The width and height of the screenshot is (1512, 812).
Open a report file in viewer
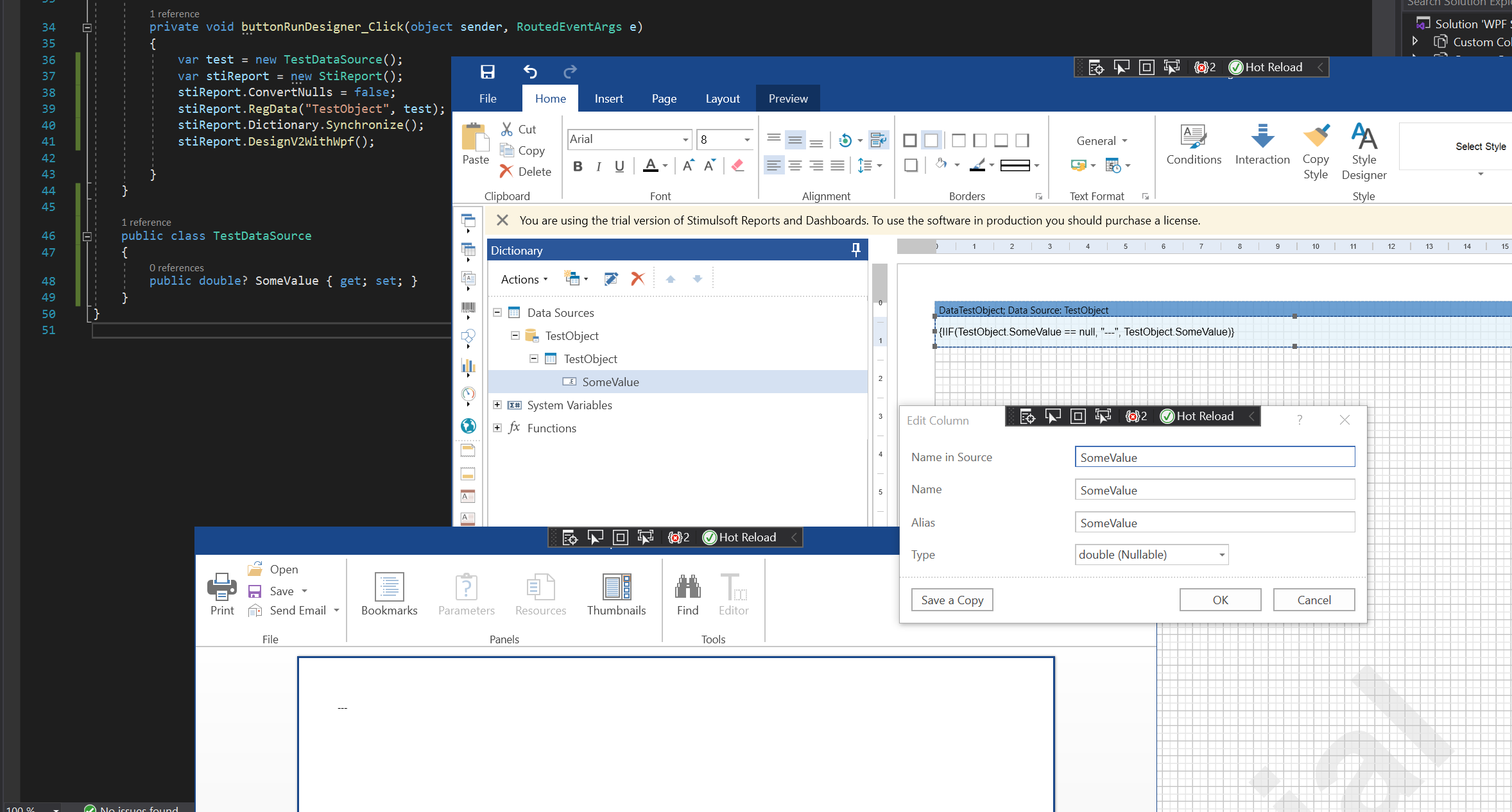coord(273,569)
